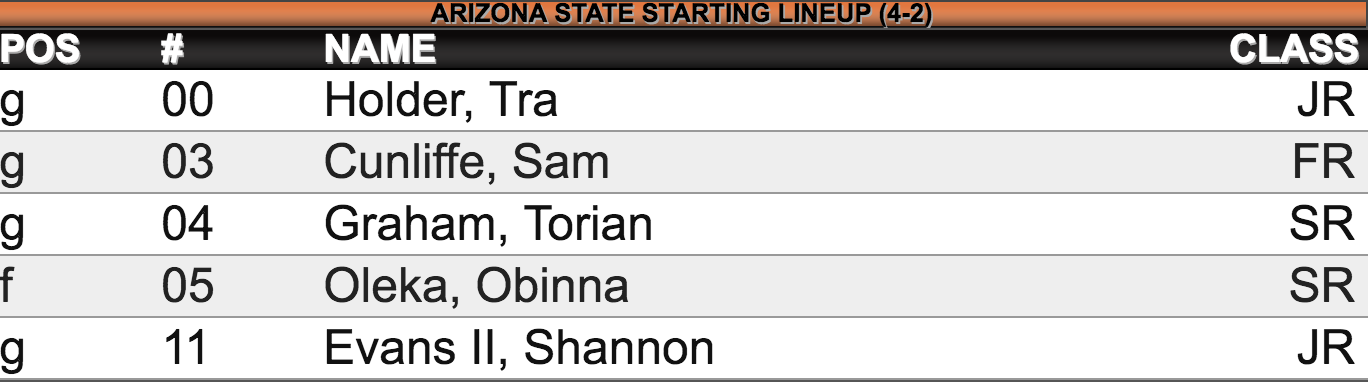
Task: Click the Arizona State Starting Lineup title
Action: 683,14
